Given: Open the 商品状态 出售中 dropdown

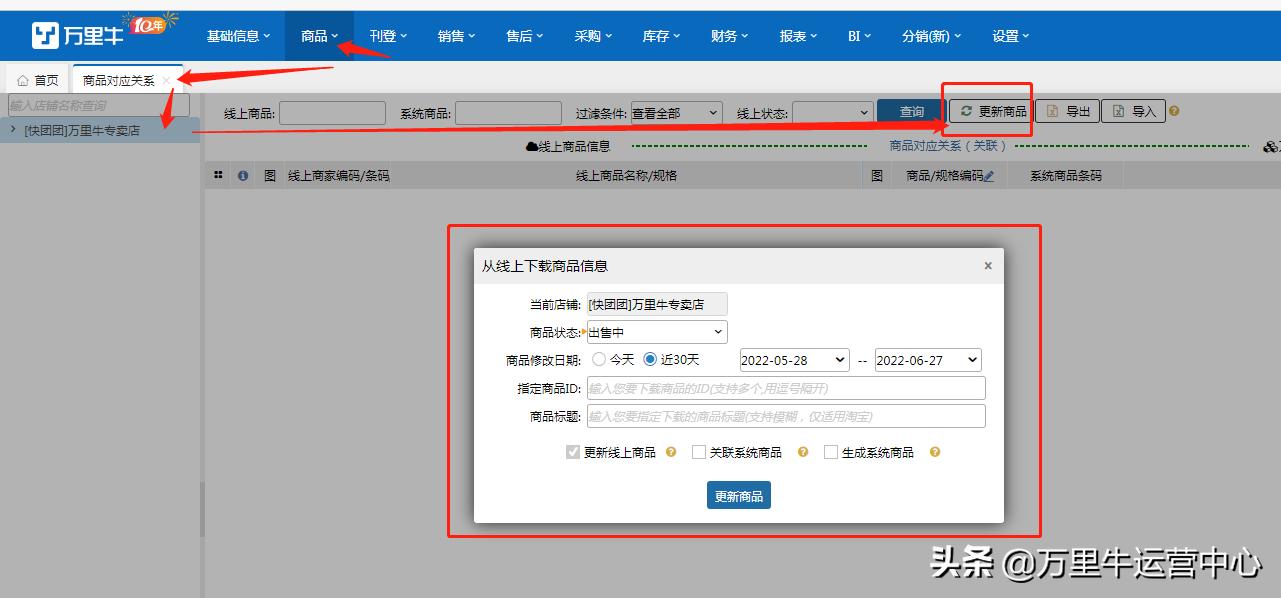Looking at the screenshot, I should [x=657, y=331].
